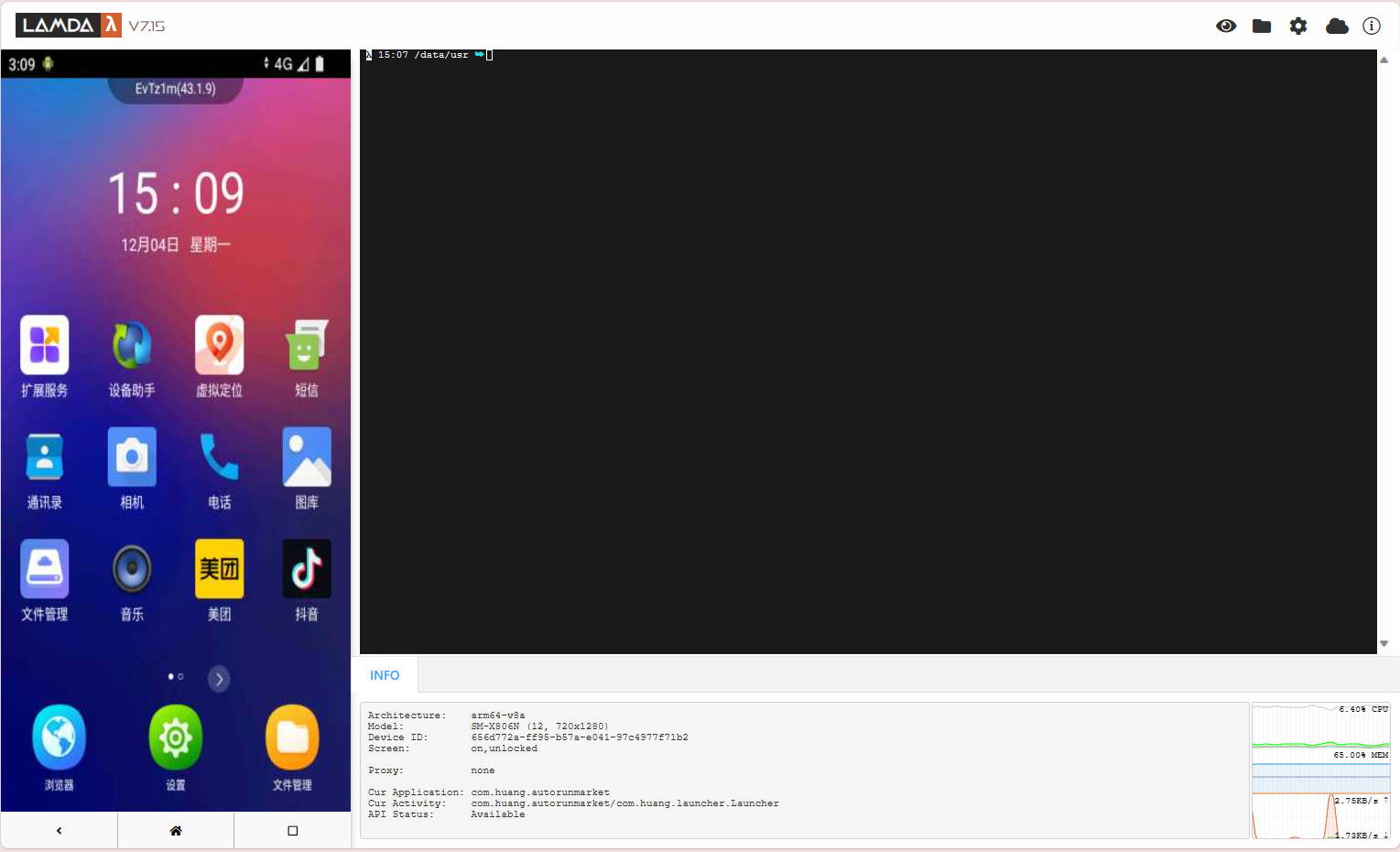Toggle the eye visibility icon in header
This screenshot has width=1400, height=852.
tap(1226, 26)
